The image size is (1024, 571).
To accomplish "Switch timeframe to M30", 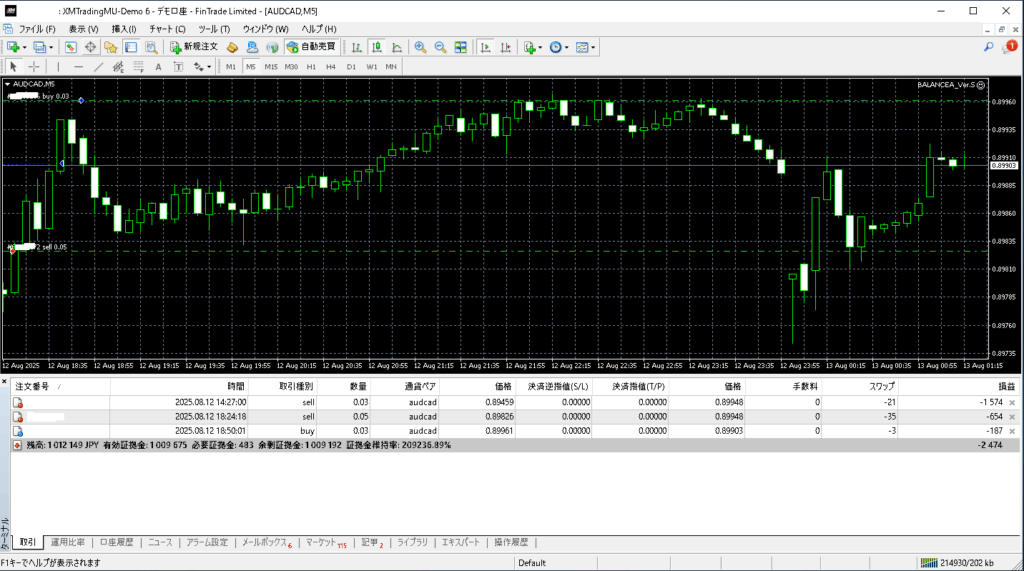I will pyautogui.click(x=291, y=67).
